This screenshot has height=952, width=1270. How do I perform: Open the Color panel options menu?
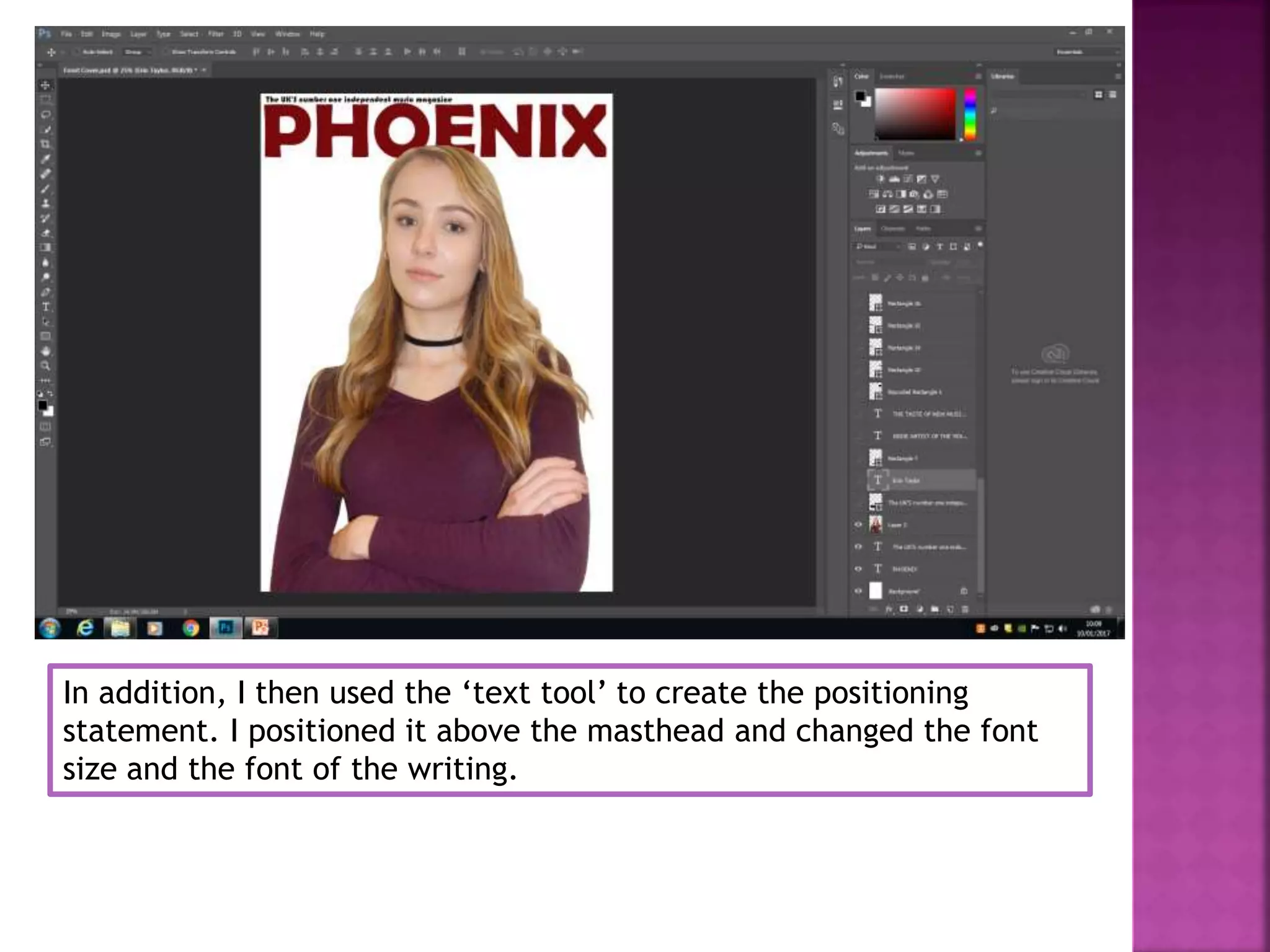pyautogui.click(x=978, y=76)
